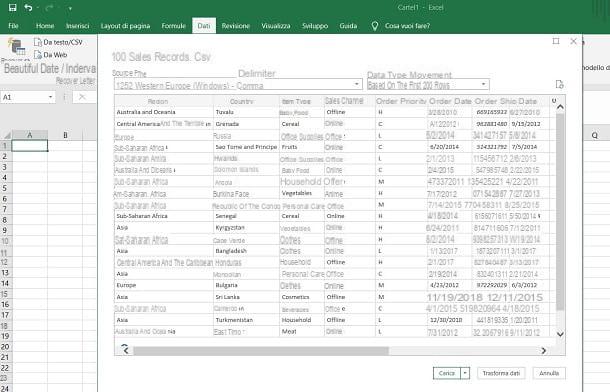
Task: Save the workbook using the floppy icon
Action: (x=12, y=7)
